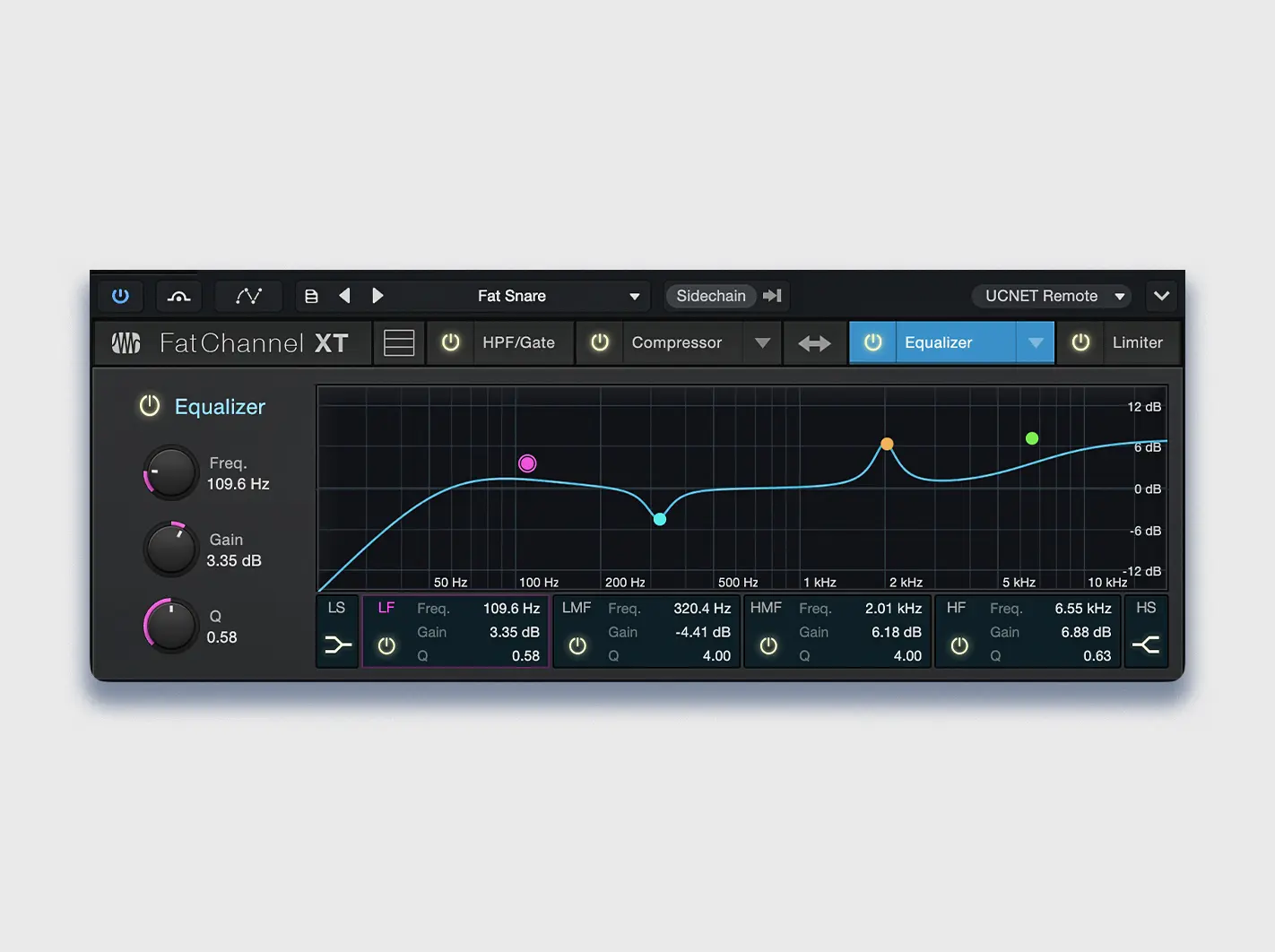This screenshot has width=1275, height=952.
Task: Click the orange HMF point on the EQ graph
Action: (887, 444)
